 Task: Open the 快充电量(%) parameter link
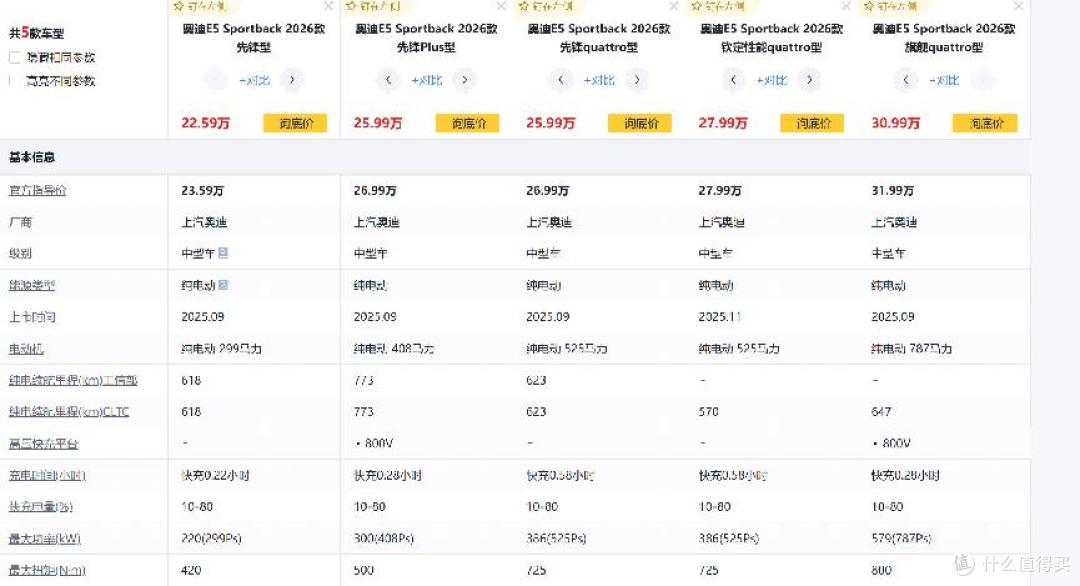coord(41,507)
